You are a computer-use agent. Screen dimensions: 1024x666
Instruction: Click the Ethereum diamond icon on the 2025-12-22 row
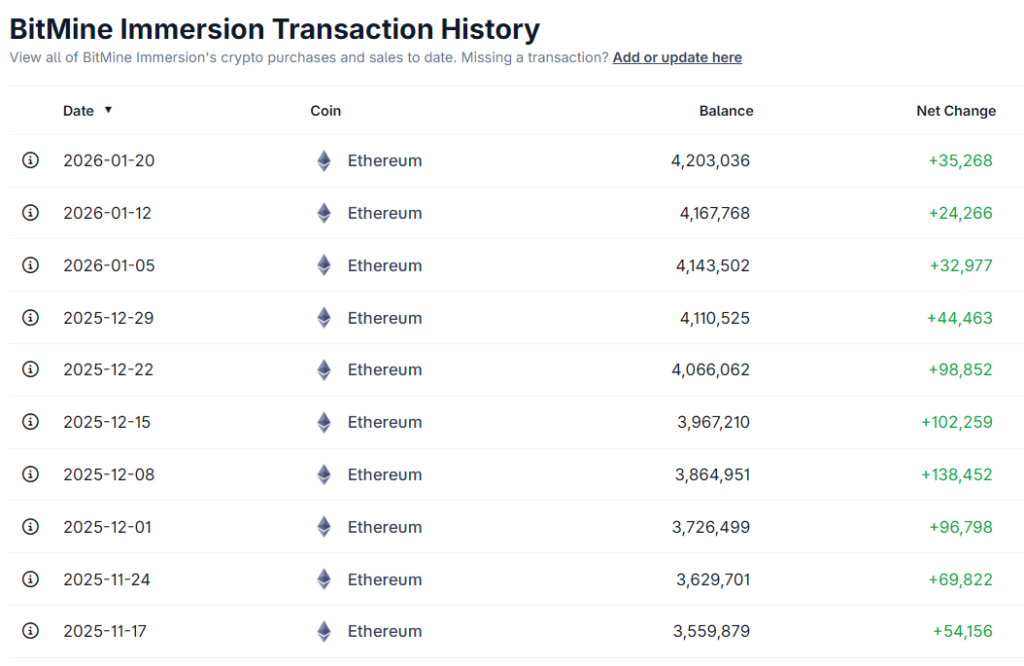point(323,369)
